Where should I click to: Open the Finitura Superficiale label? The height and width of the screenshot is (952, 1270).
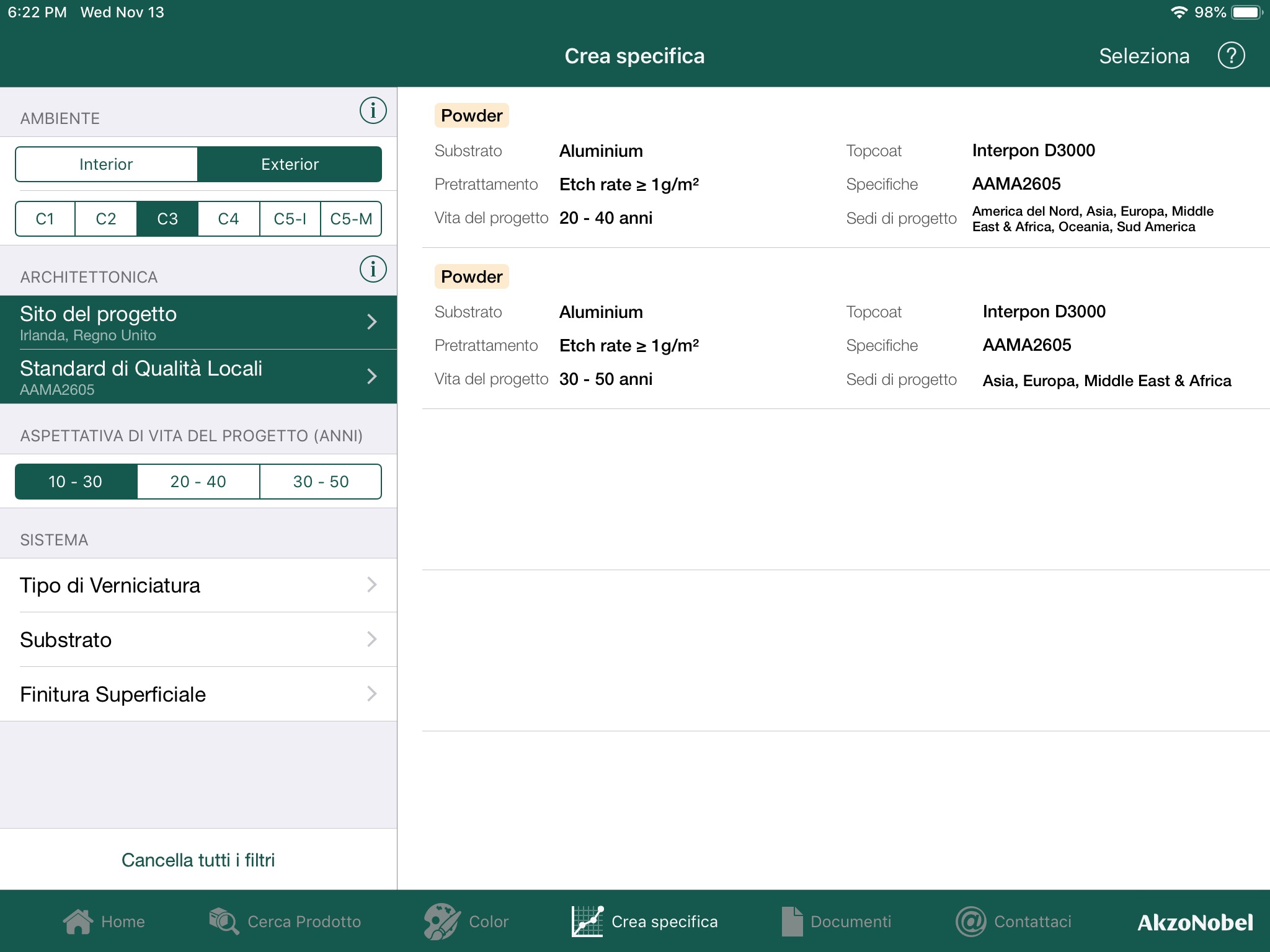112,694
